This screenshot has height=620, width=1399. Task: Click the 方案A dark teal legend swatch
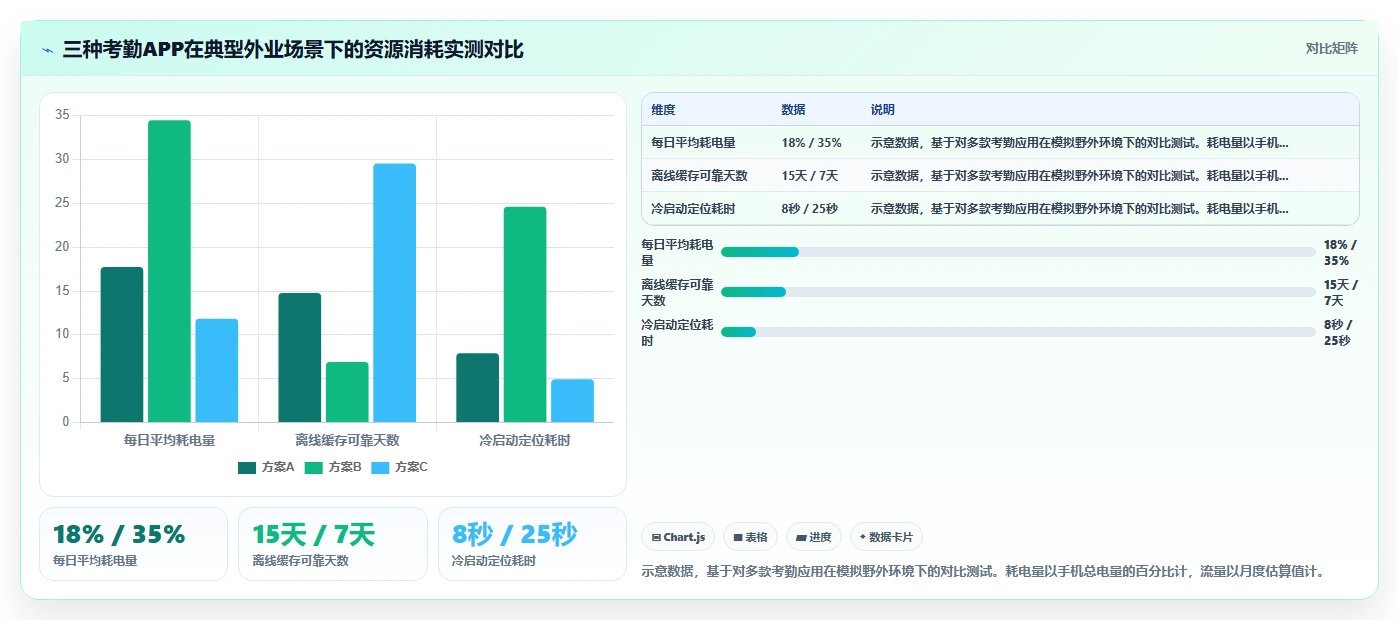[x=247, y=467]
